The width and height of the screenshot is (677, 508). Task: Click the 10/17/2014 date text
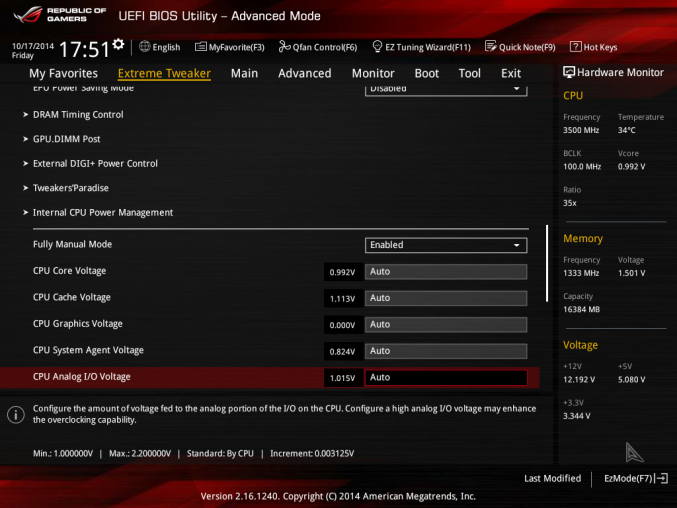[33, 46]
